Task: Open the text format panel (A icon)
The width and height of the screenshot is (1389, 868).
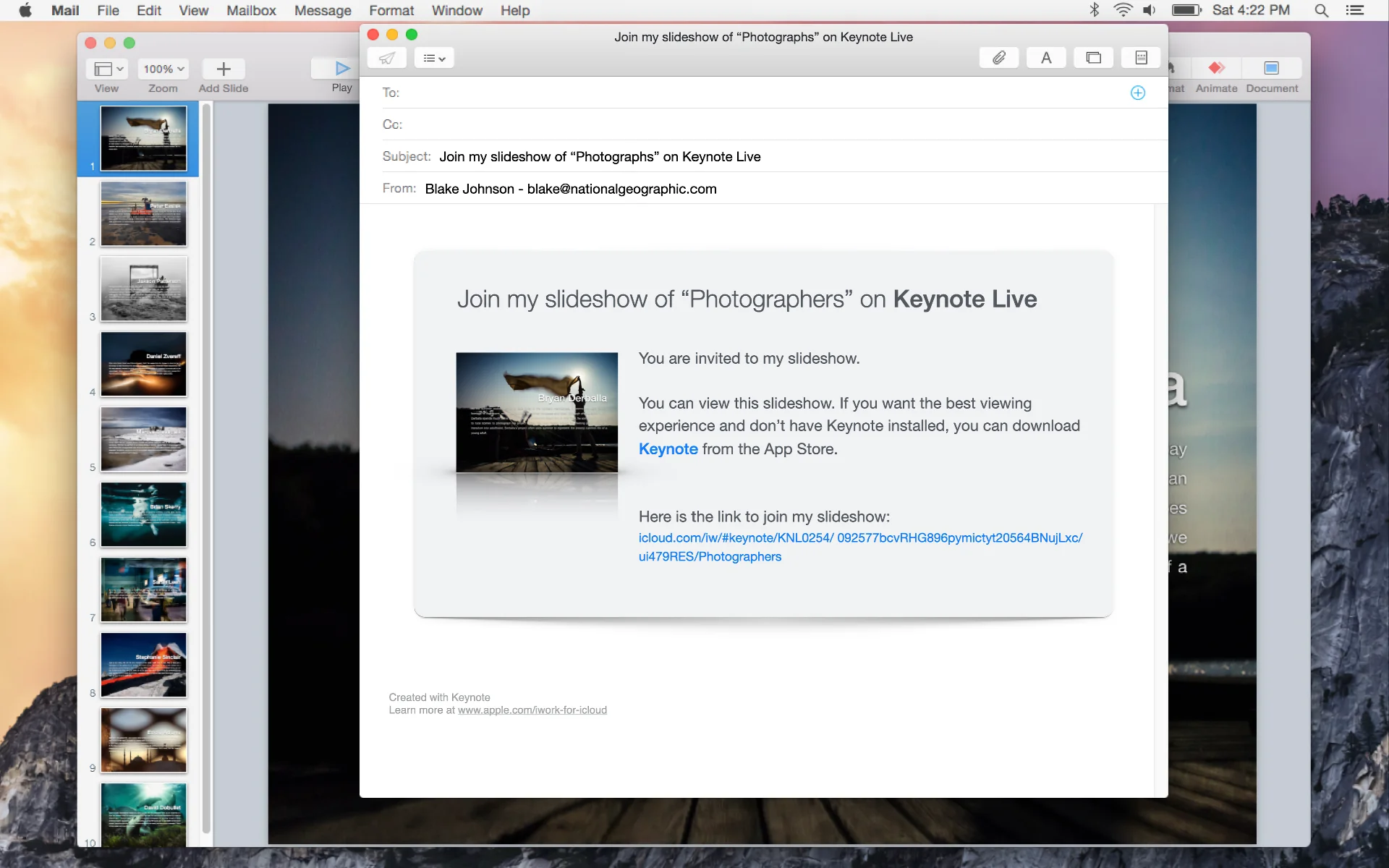Action: [1046, 58]
